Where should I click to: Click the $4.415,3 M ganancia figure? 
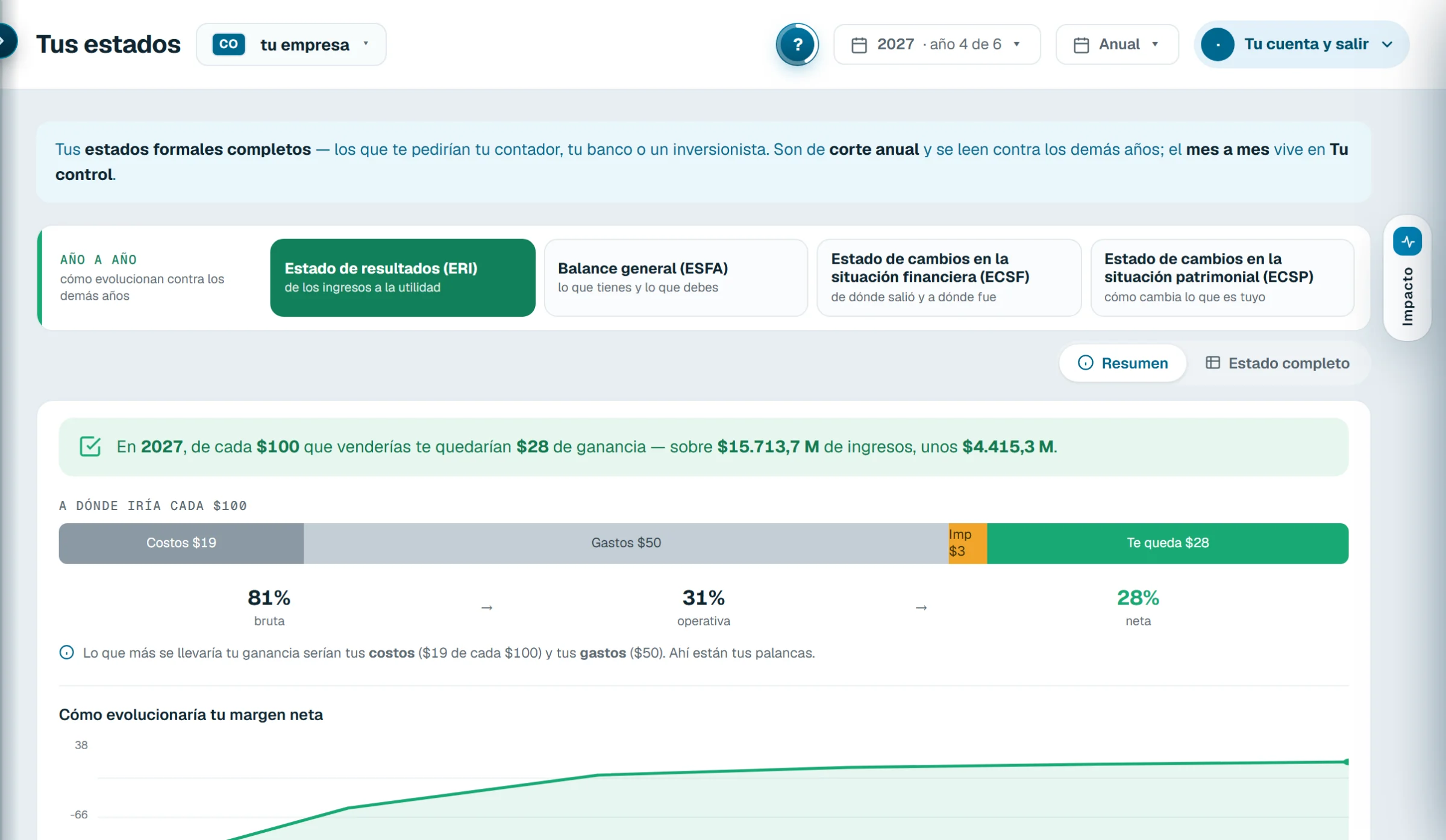coord(1008,447)
